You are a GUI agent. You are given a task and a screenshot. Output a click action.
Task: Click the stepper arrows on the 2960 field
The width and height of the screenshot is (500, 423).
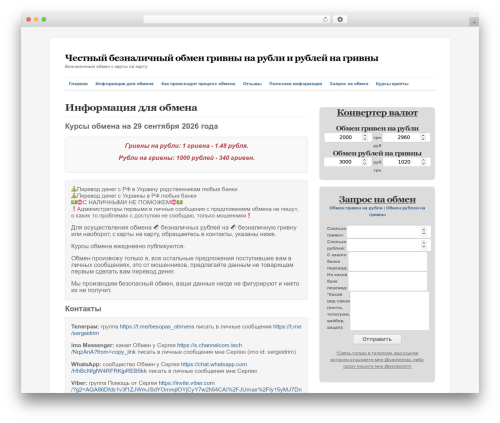[x=423, y=137]
